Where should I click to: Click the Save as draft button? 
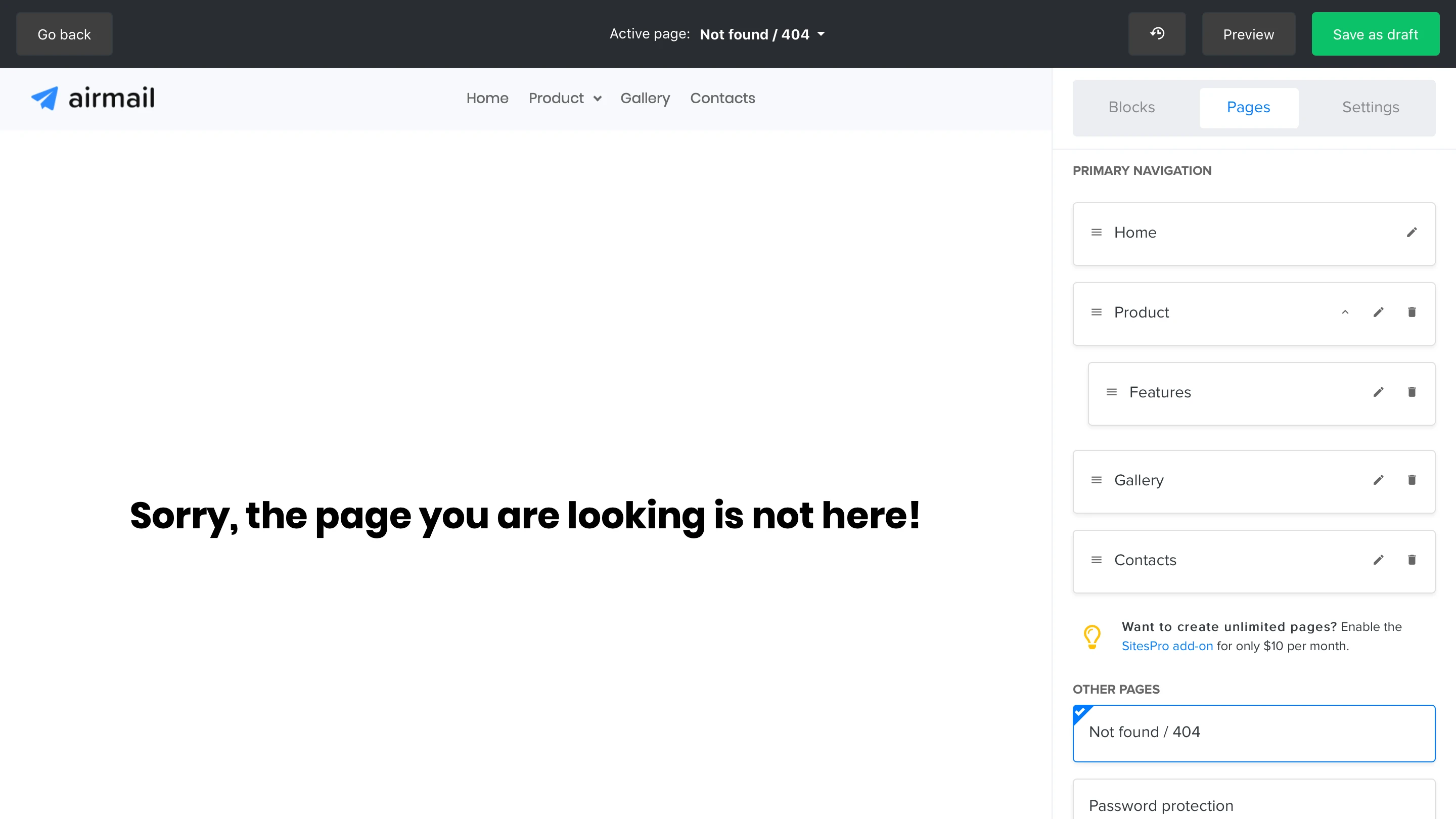(1375, 34)
